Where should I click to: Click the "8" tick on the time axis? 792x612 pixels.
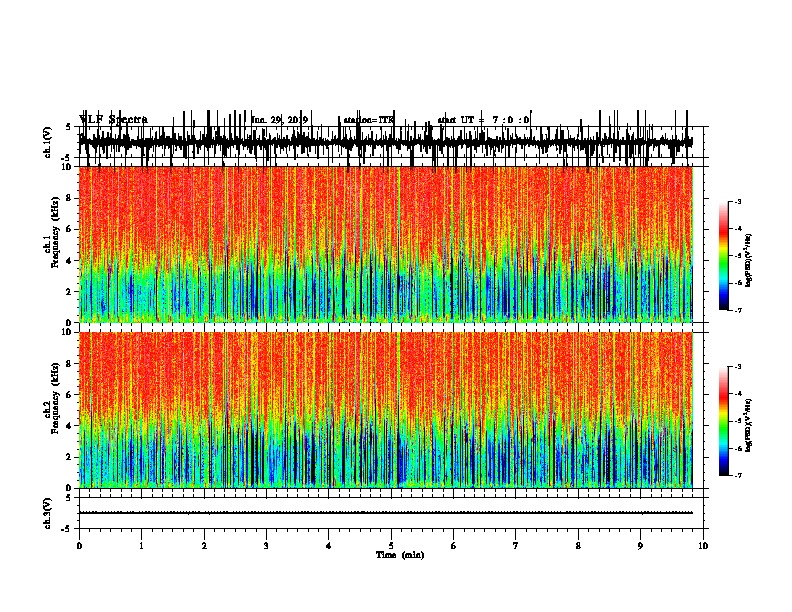tap(578, 546)
